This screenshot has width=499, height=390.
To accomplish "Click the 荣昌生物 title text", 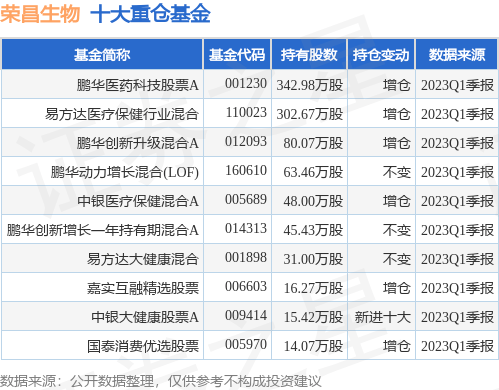I will coord(40,14).
